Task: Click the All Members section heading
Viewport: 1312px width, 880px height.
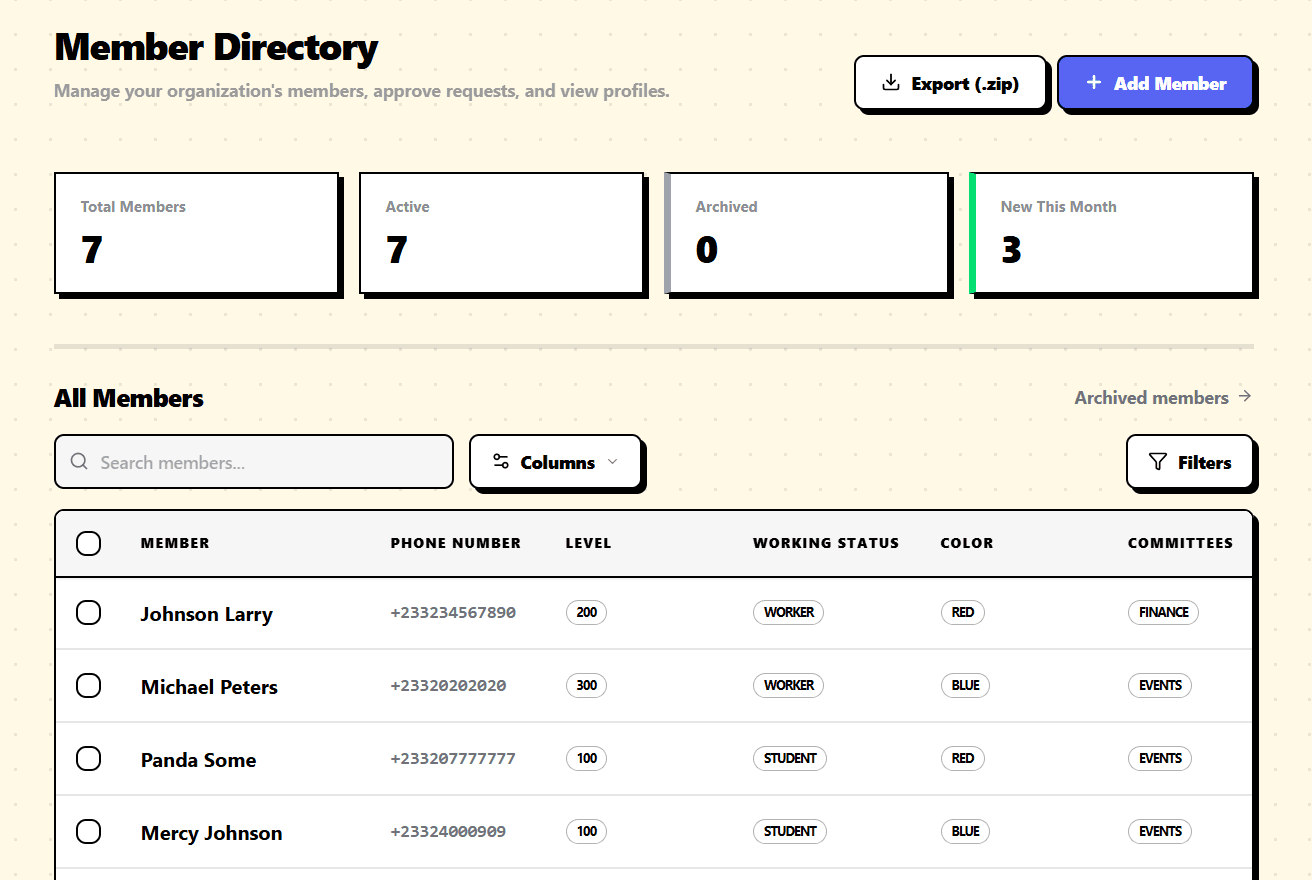Action: click(129, 398)
